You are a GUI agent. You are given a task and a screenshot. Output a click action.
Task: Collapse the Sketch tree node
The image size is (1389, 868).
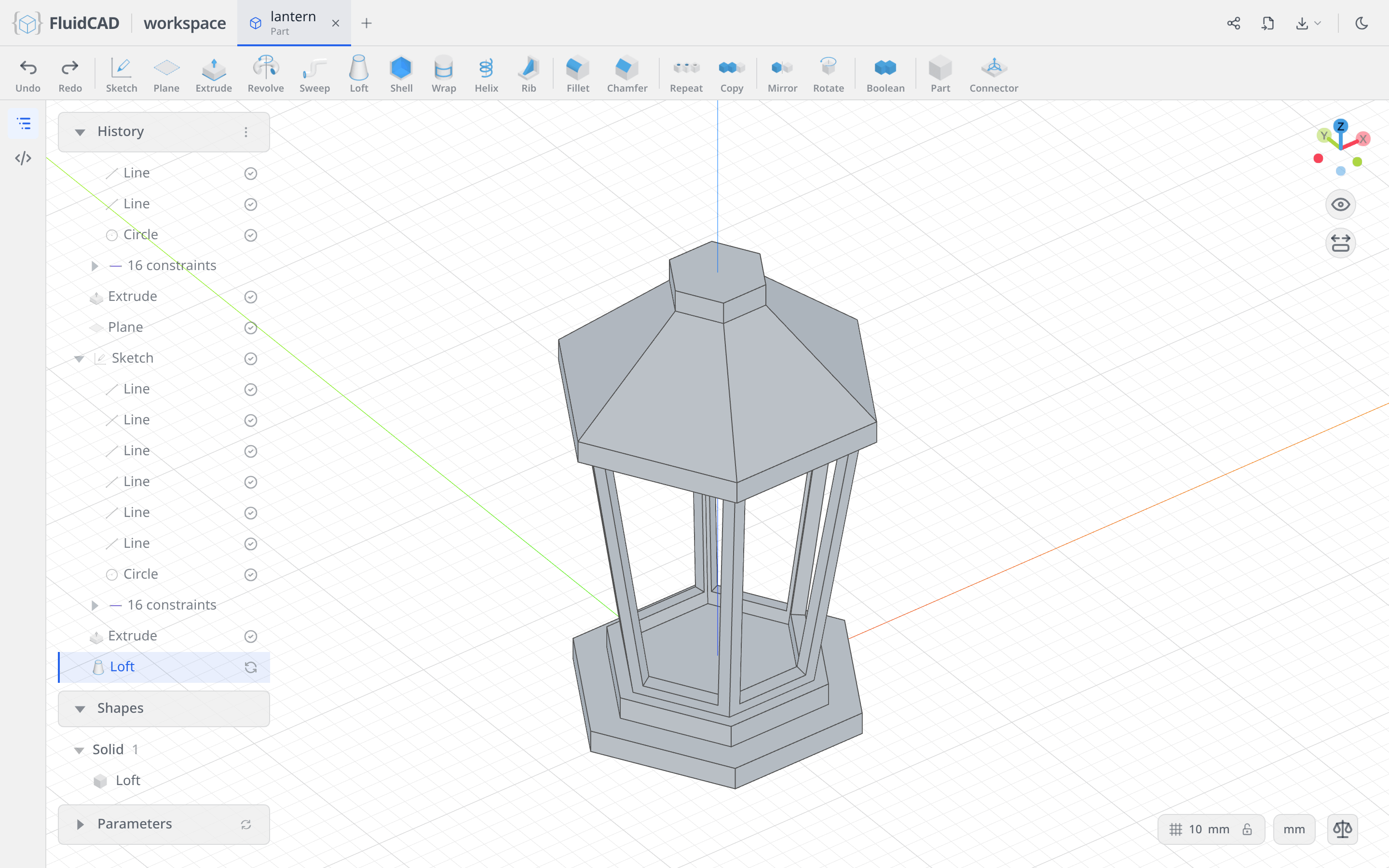click(x=79, y=359)
